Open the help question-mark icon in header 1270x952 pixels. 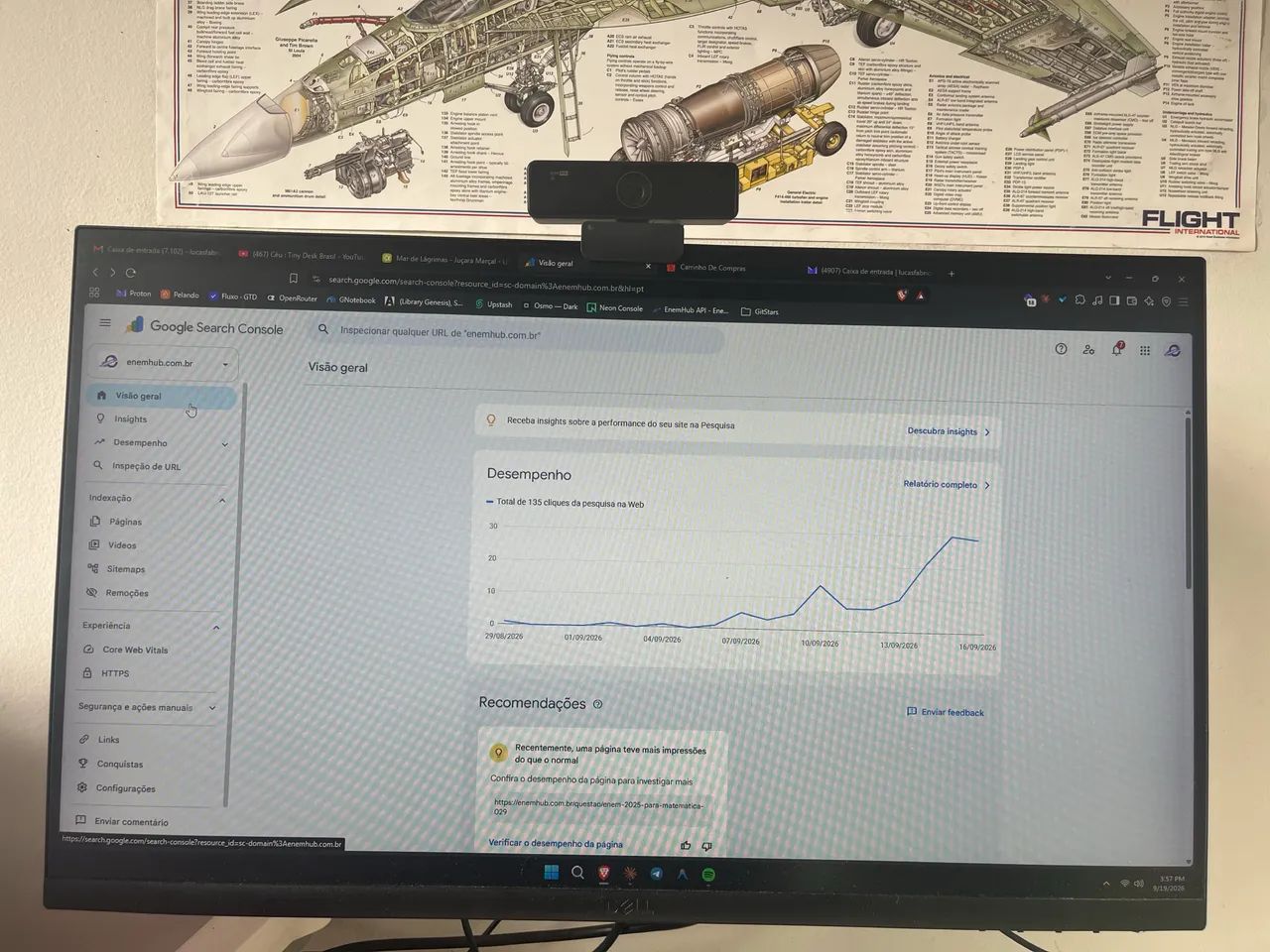click(1061, 349)
